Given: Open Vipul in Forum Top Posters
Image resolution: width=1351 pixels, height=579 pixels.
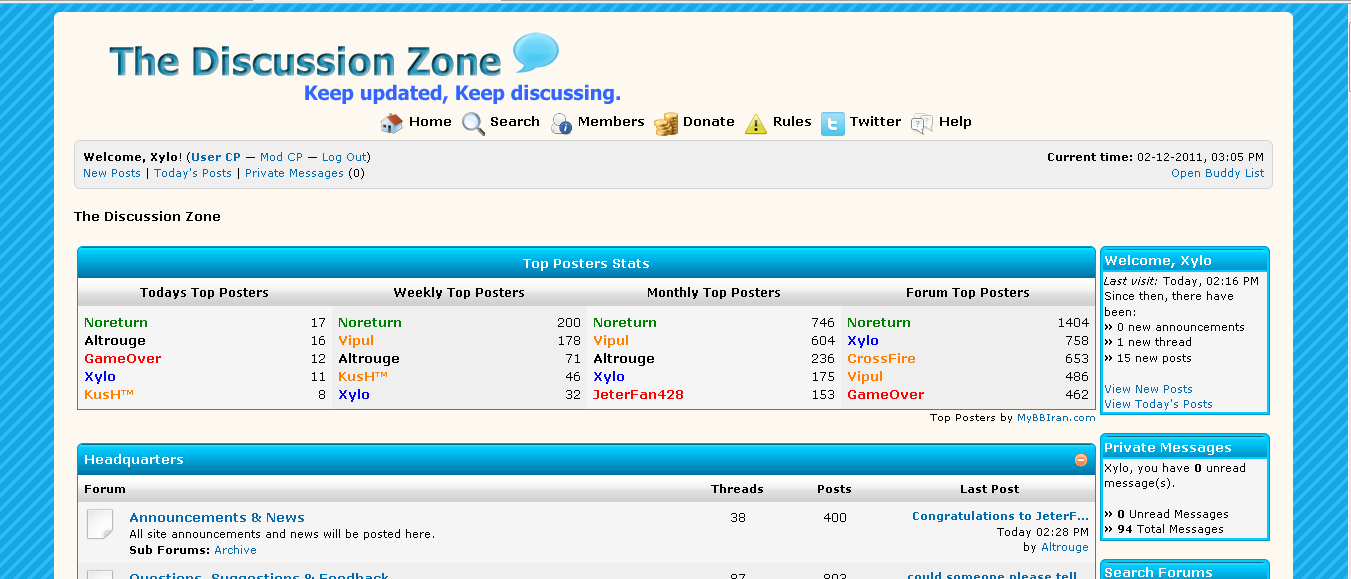Looking at the screenshot, I should tap(865, 377).
